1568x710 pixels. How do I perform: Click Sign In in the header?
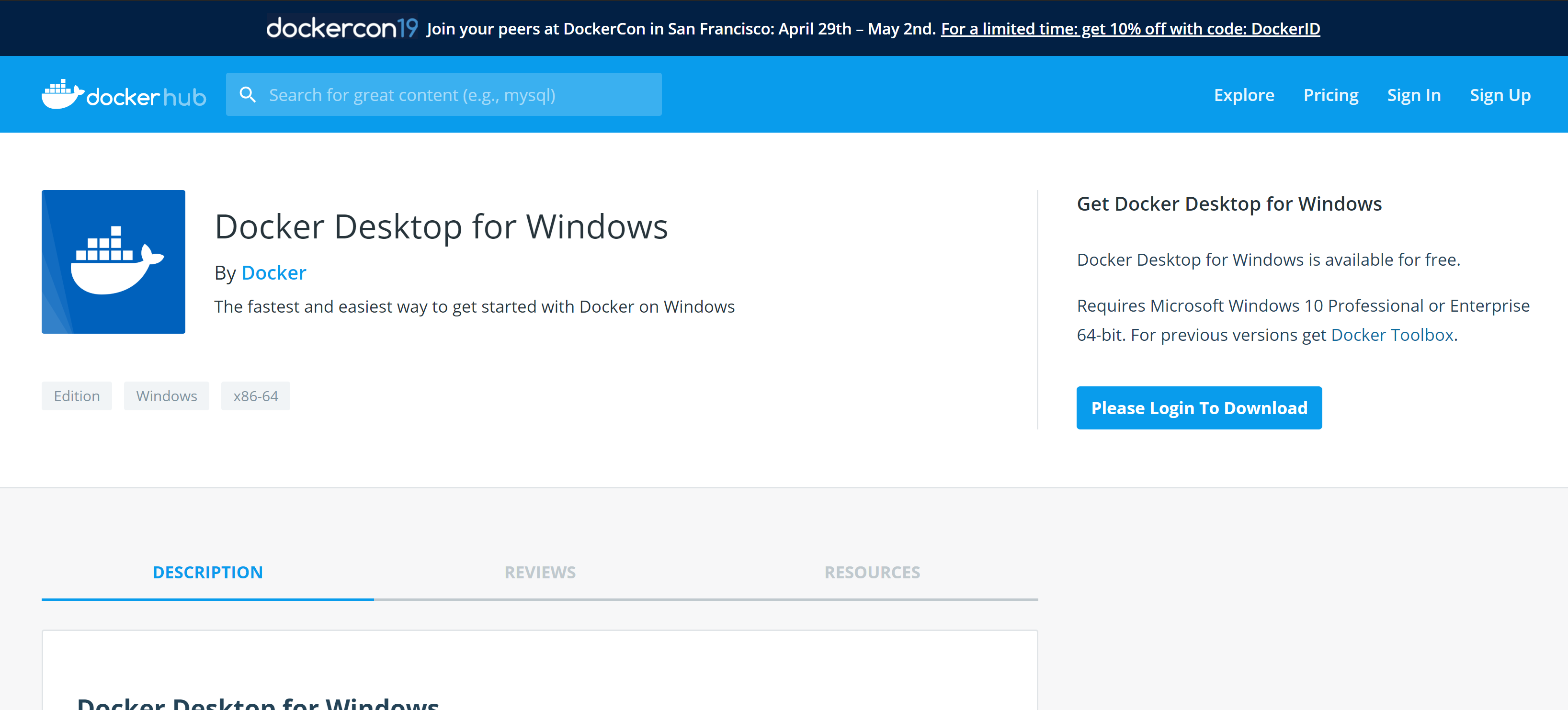(1413, 95)
